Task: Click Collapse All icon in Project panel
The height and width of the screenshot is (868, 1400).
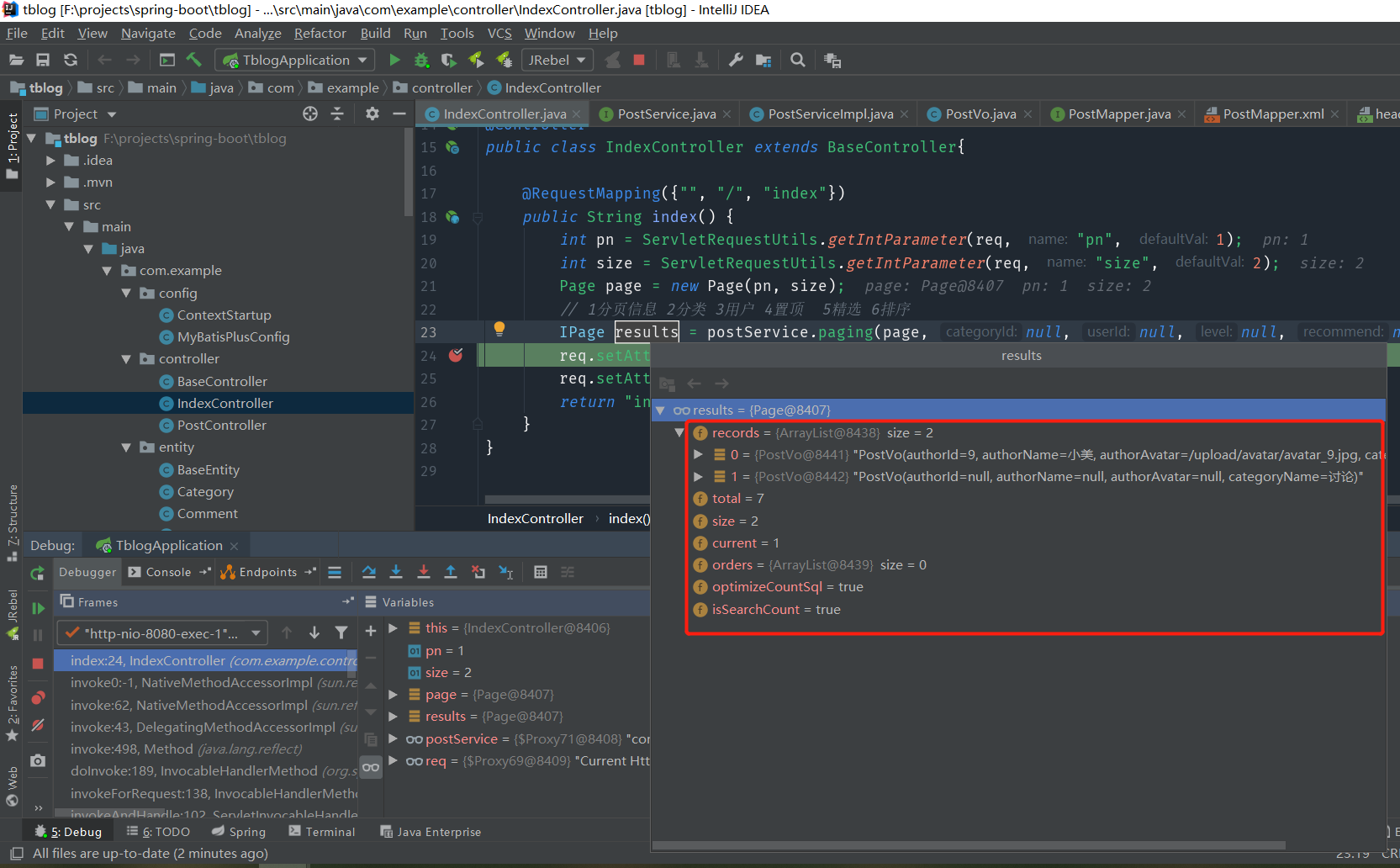Action: point(337,114)
